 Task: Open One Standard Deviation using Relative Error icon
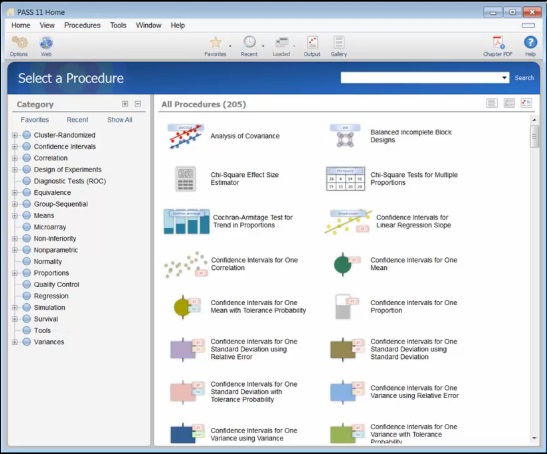tap(187, 349)
